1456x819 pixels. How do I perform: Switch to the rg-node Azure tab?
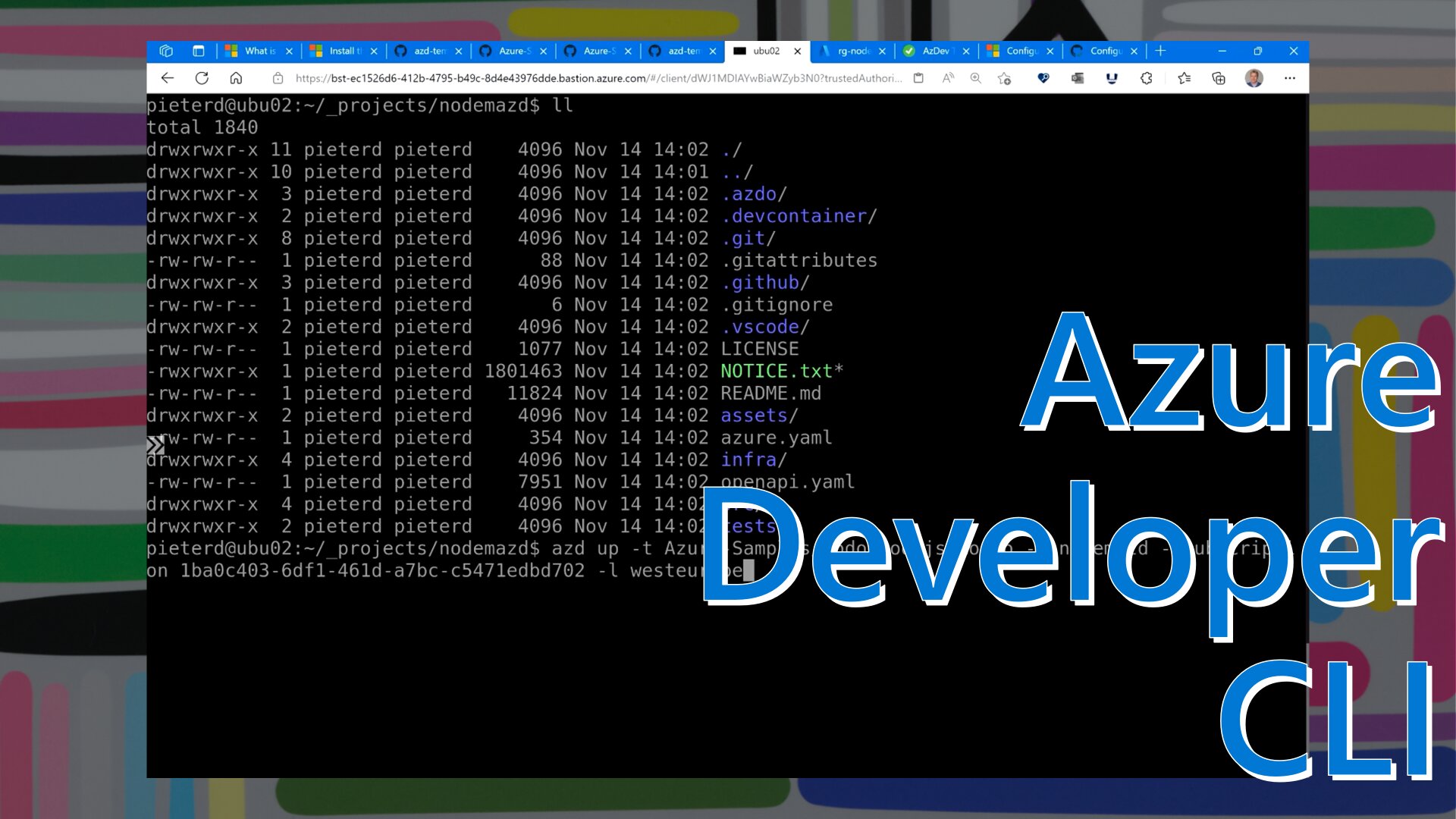pyautogui.click(x=855, y=51)
